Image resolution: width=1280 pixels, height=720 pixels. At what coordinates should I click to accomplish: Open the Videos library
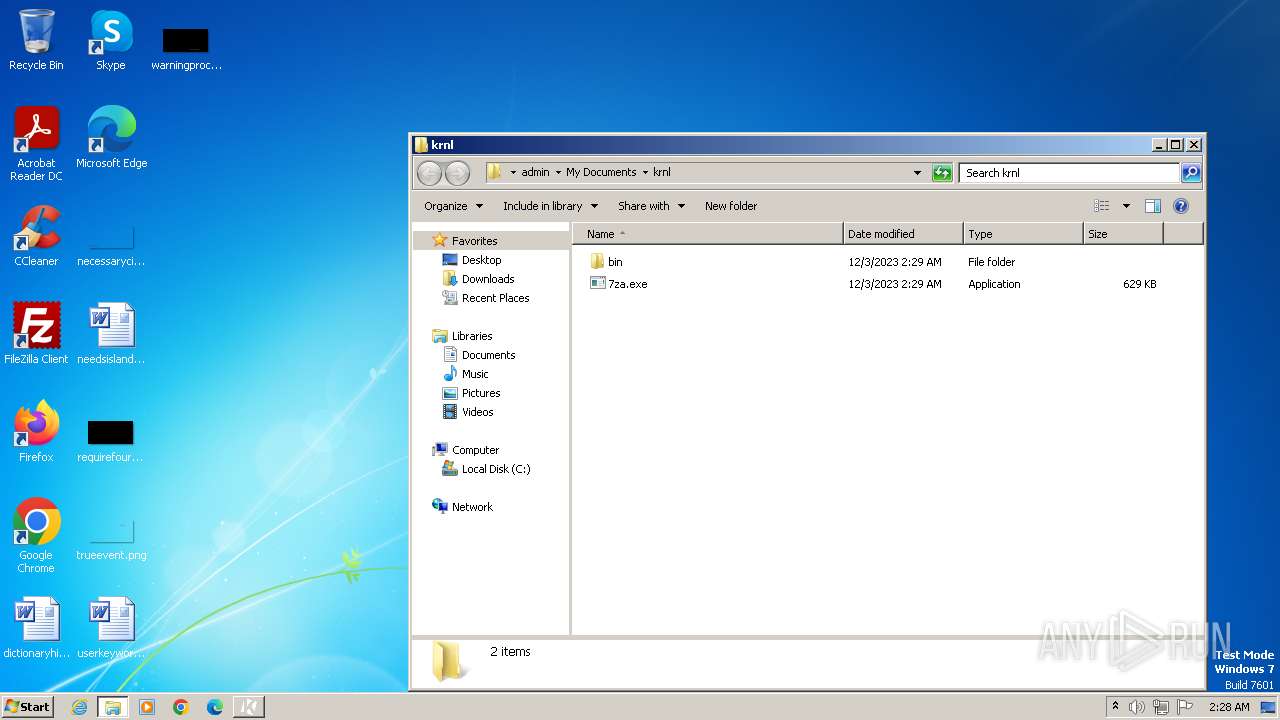point(477,412)
